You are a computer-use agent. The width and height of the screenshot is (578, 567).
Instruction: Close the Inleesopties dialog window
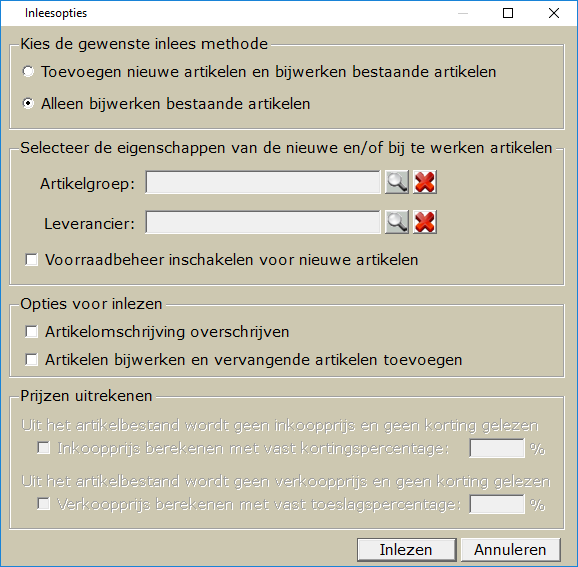(554, 13)
